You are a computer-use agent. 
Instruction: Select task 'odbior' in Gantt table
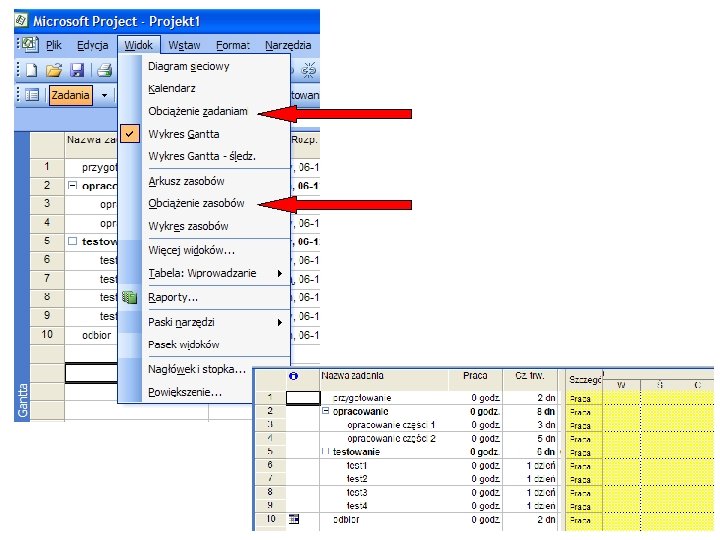96,335
